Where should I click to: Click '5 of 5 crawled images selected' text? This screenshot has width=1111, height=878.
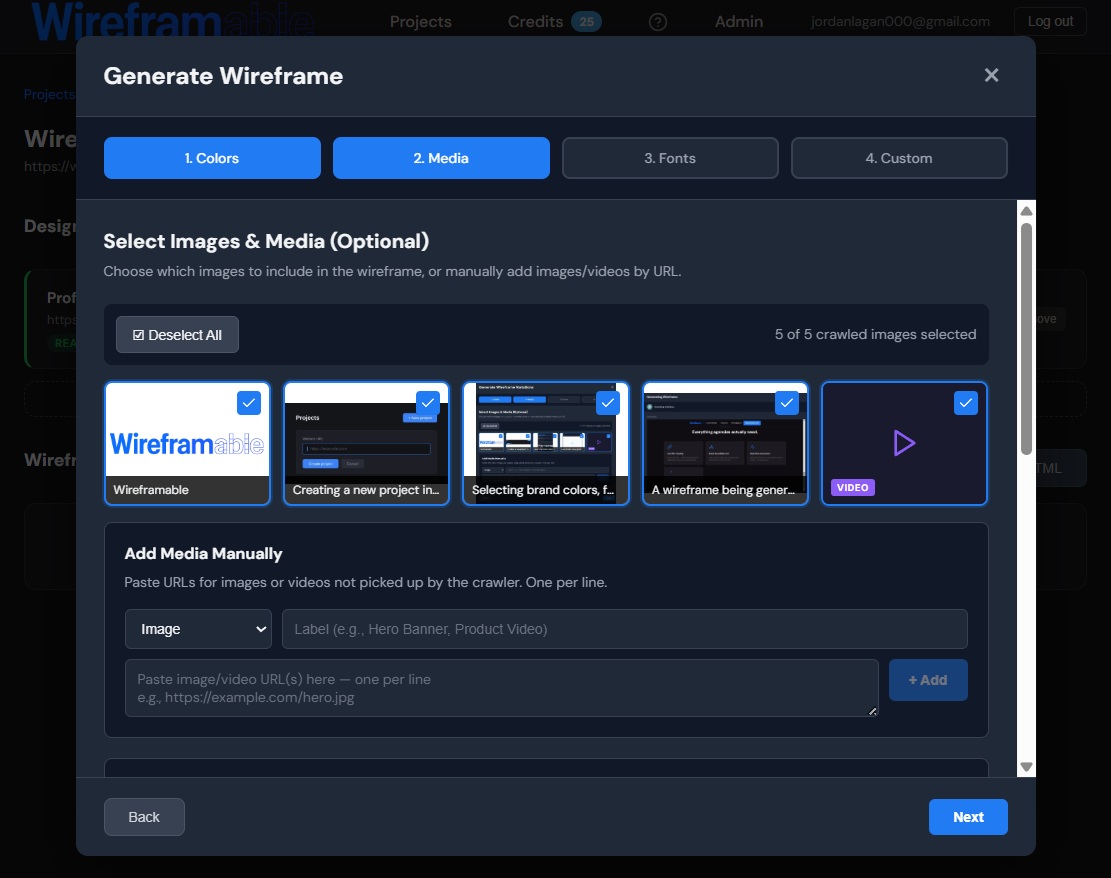(x=875, y=334)
